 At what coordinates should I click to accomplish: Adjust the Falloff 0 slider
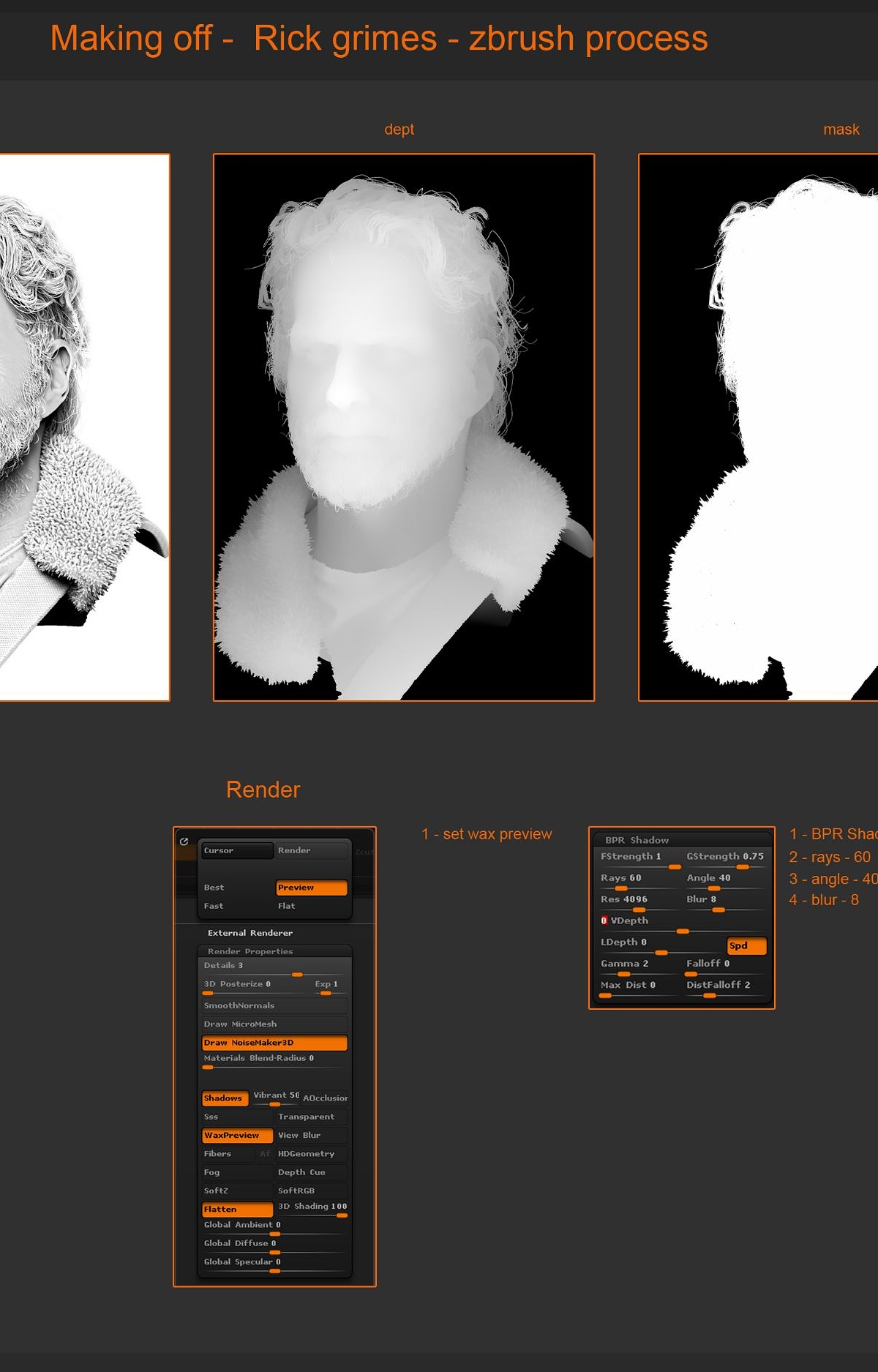[x=725, y=966]
